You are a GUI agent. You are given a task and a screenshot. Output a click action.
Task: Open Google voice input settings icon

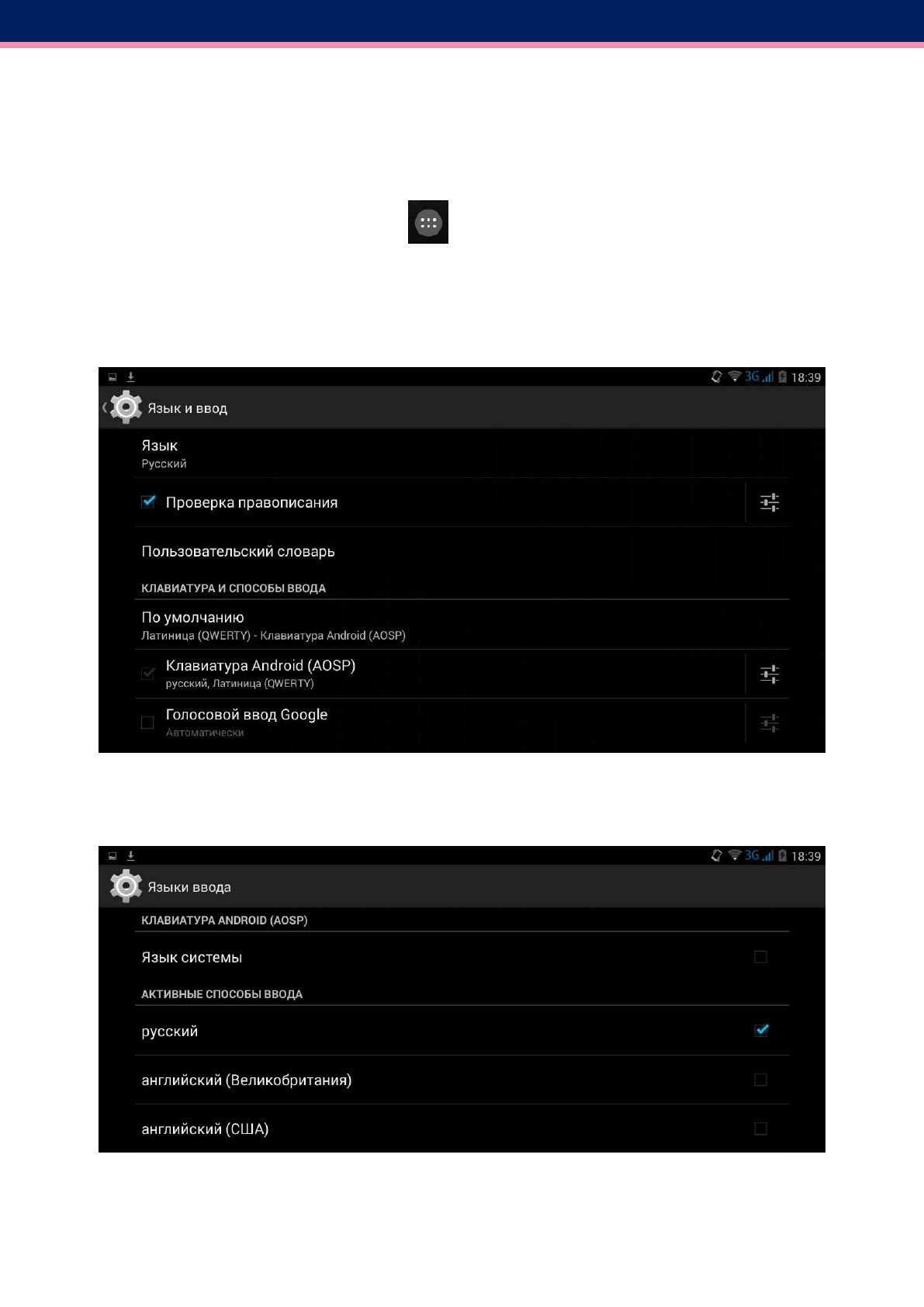coord(769,723)
